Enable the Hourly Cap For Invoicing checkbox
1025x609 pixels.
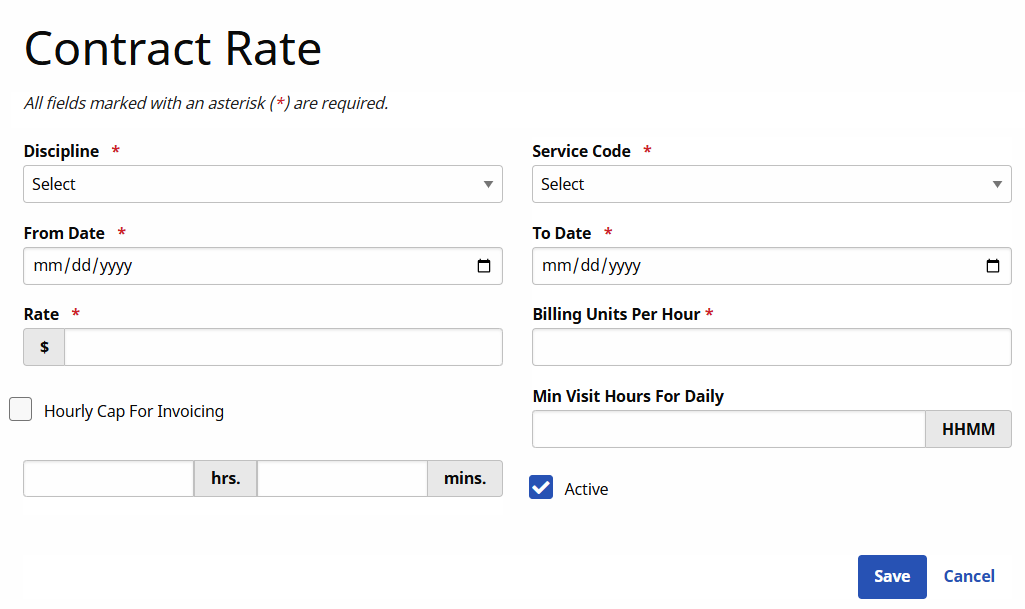20,409
